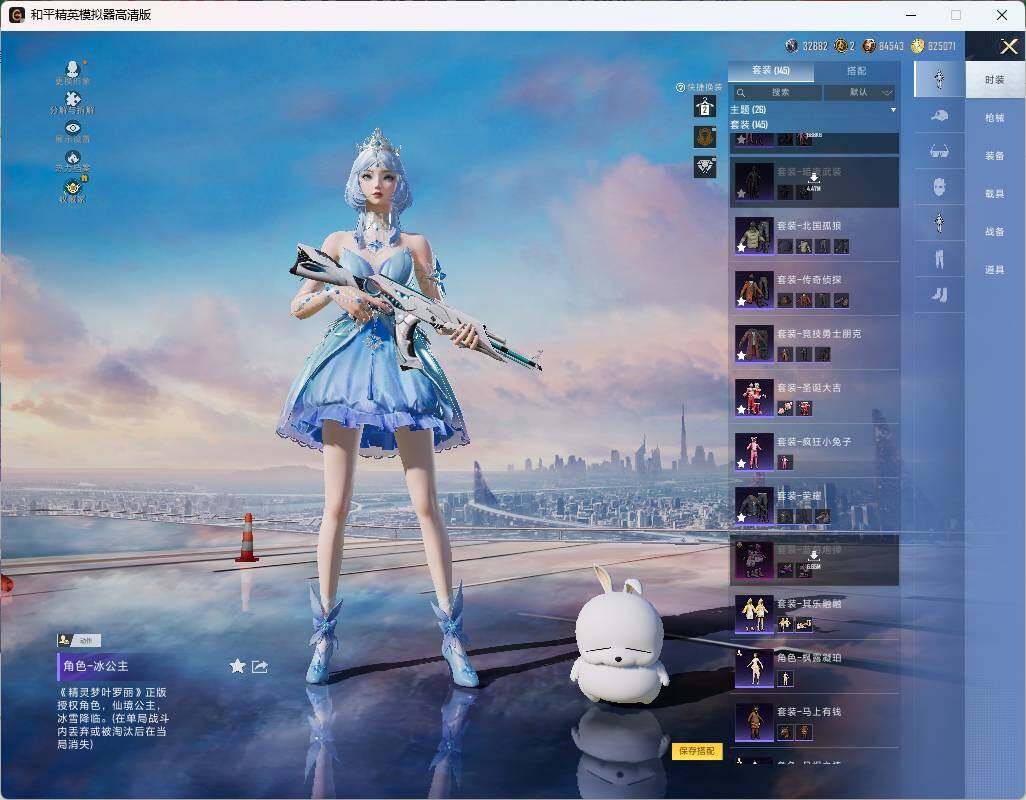The image size is (1026, 800).
Task: Open the 快捷换装 help question mark
Action: [x=681, y=87]
